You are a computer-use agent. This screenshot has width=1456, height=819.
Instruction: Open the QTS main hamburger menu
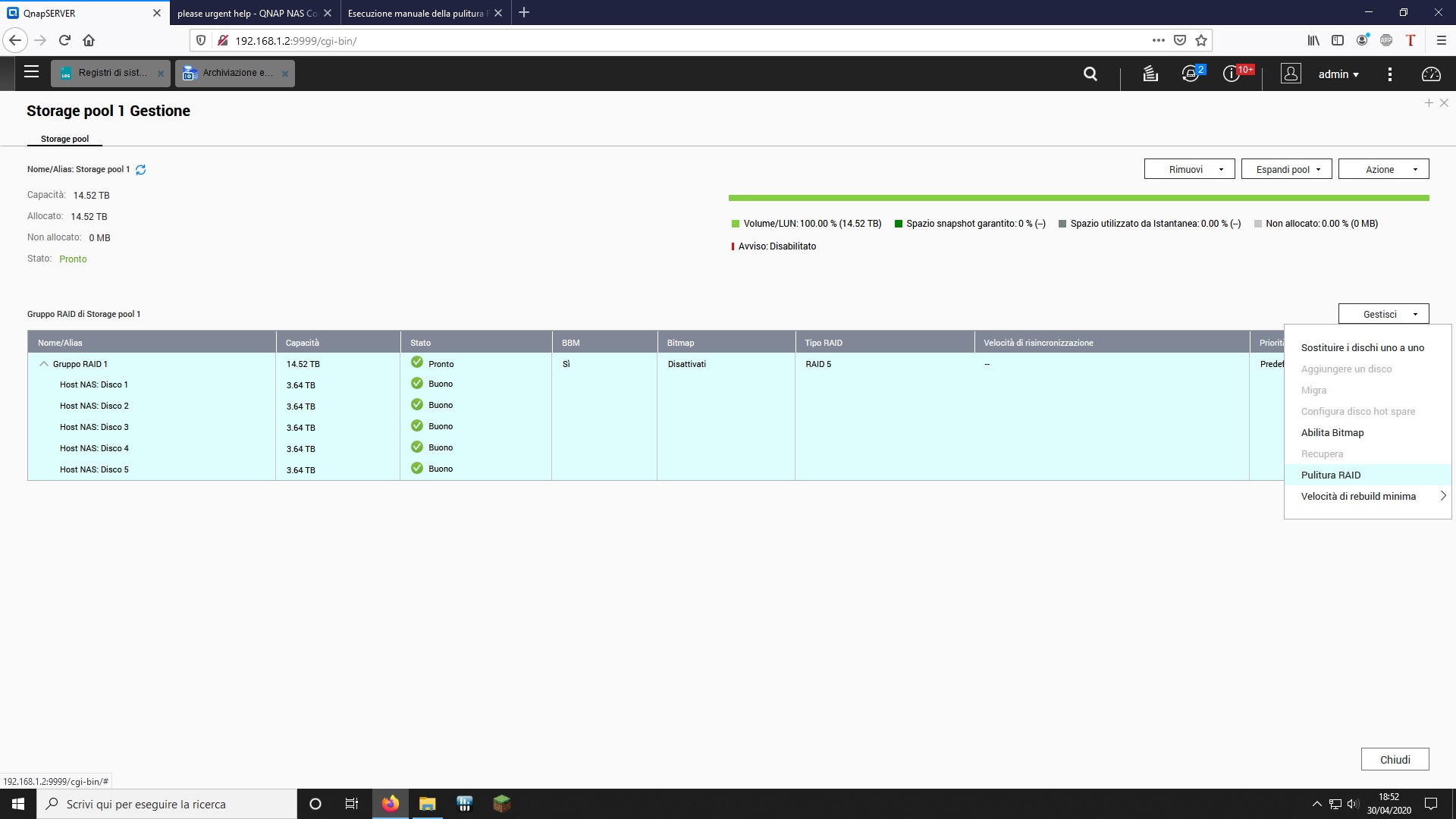pos(31,72)
